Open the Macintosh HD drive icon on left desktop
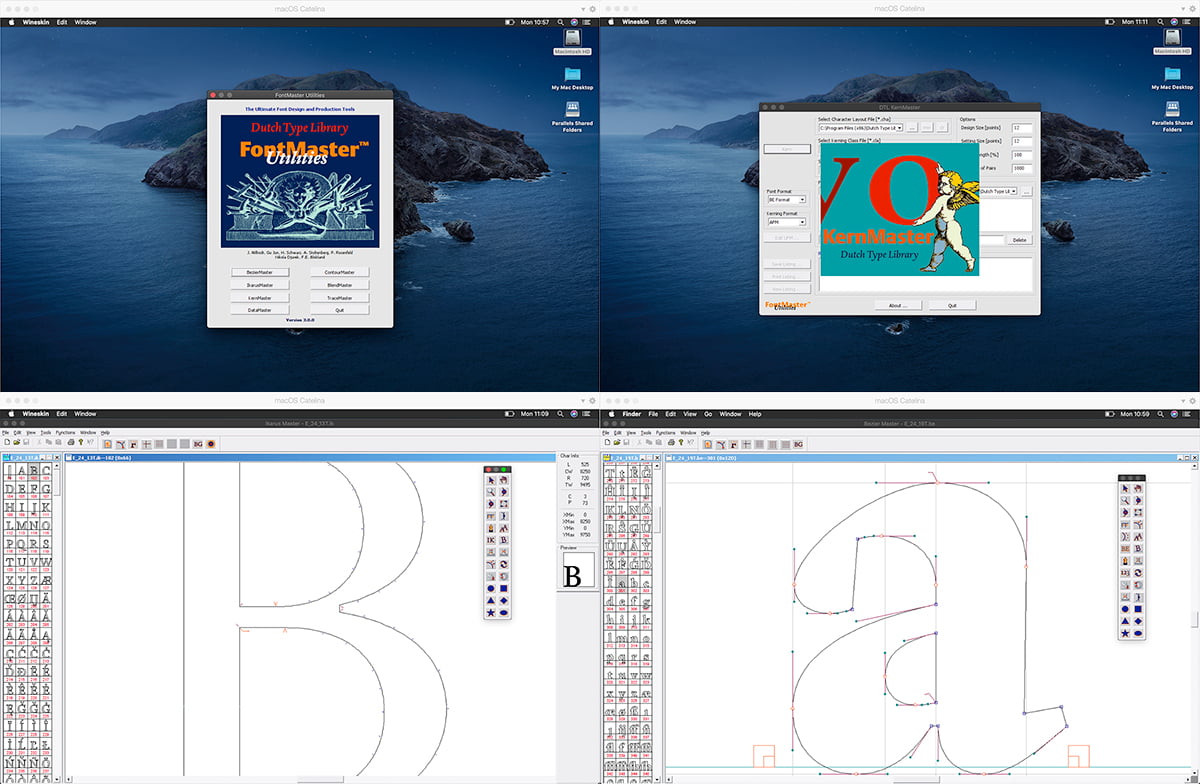Viewport: 1200px width, 784px height. pos(572,37)
